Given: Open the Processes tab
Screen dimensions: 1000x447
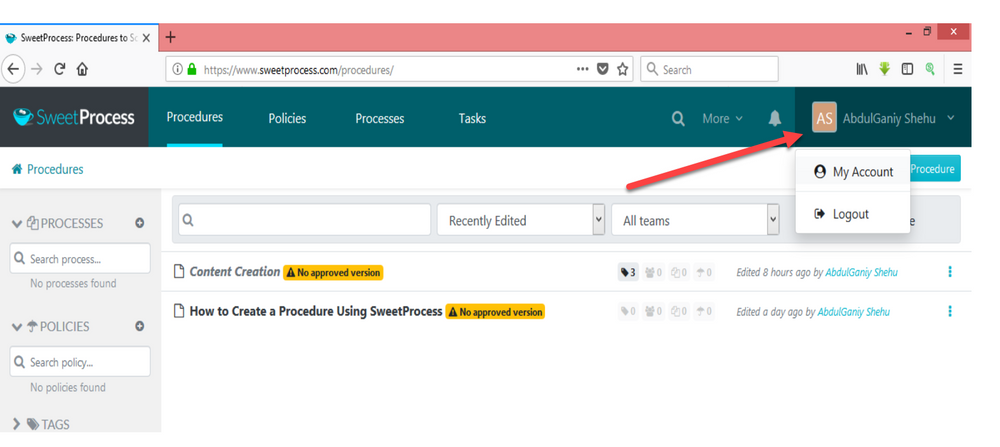Looking at the screenshot, I should point(379,119).
